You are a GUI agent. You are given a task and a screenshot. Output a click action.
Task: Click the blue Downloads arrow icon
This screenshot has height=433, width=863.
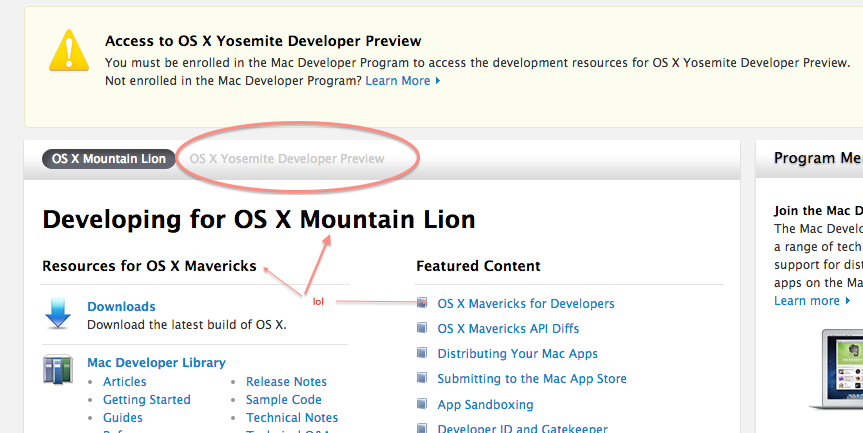(58, 314)
